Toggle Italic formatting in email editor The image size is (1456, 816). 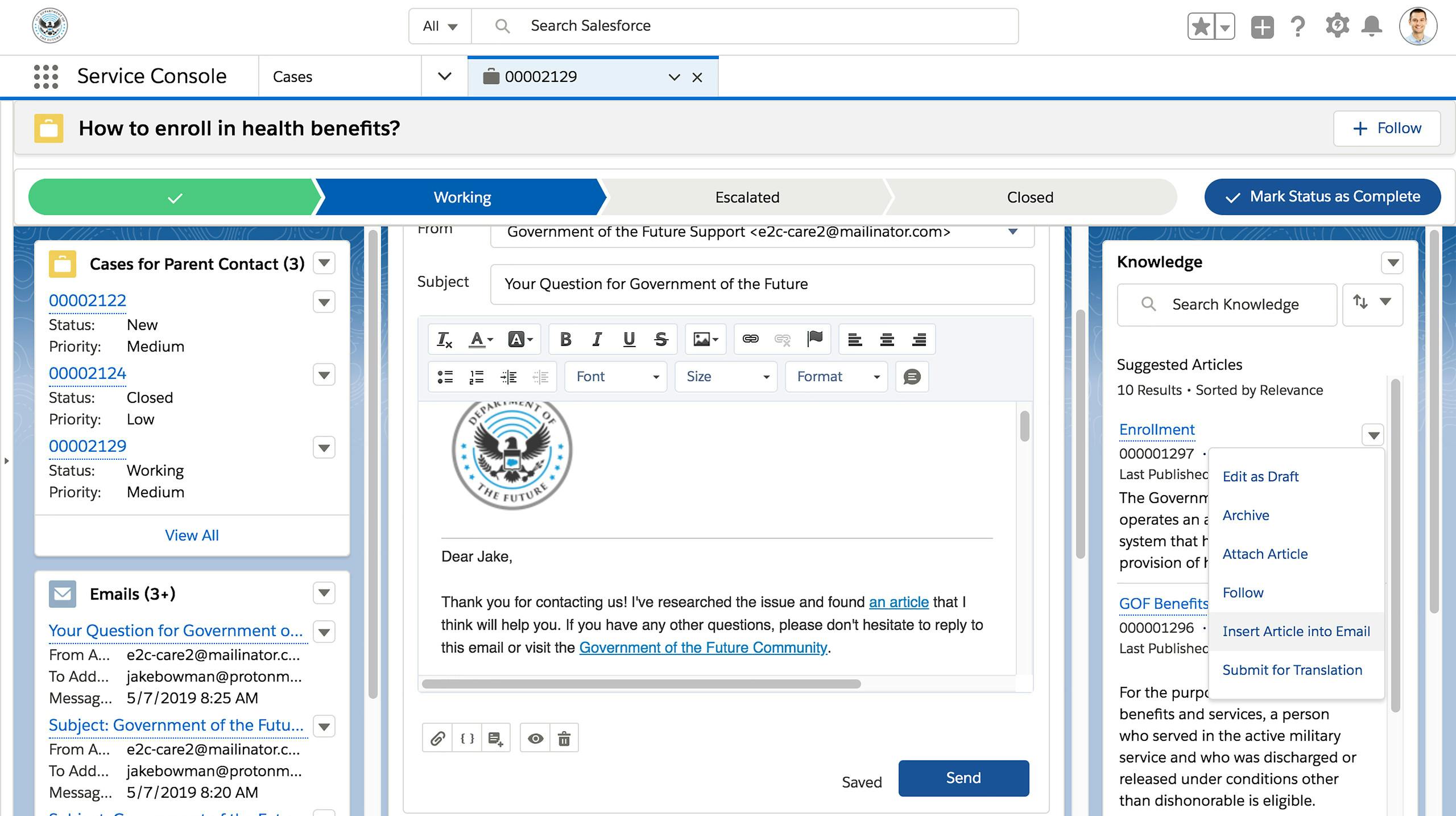coord(597,339)
